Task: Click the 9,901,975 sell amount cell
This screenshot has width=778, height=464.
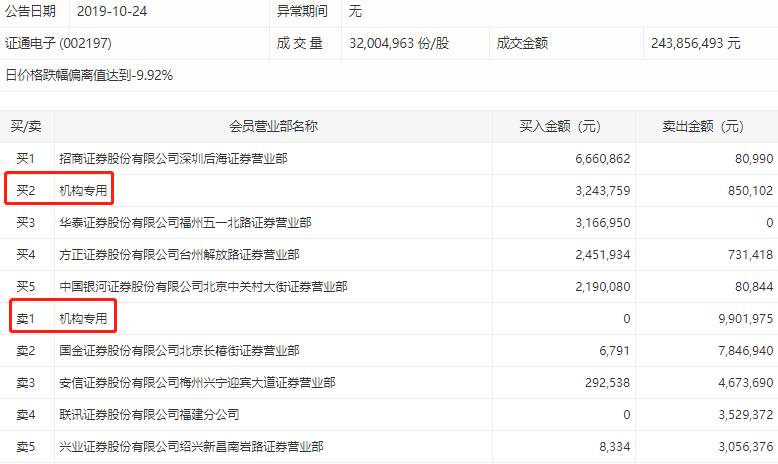Action: (x=740, y=319)
